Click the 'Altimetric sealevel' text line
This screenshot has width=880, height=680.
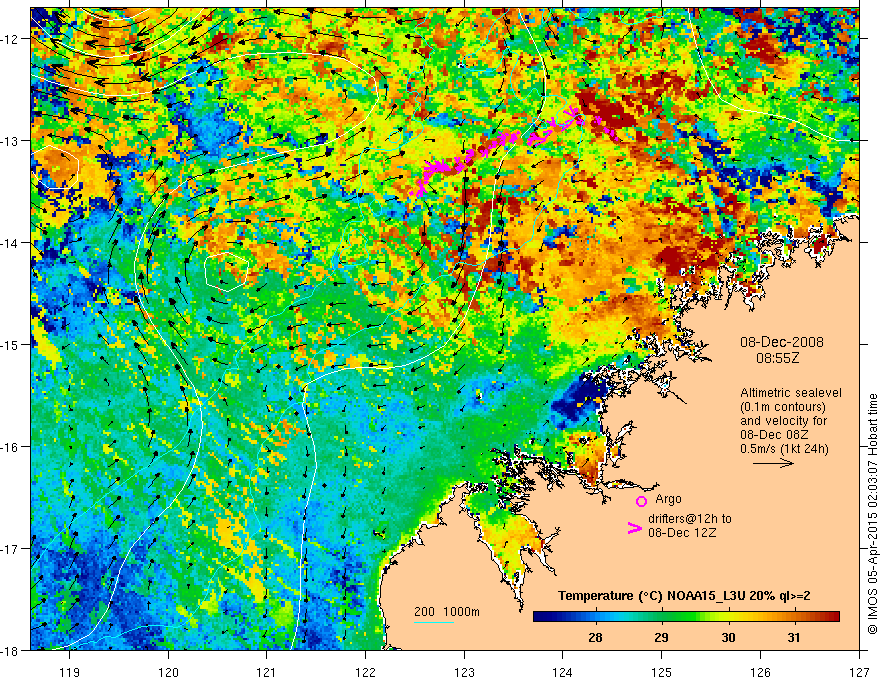click(791, 393)
